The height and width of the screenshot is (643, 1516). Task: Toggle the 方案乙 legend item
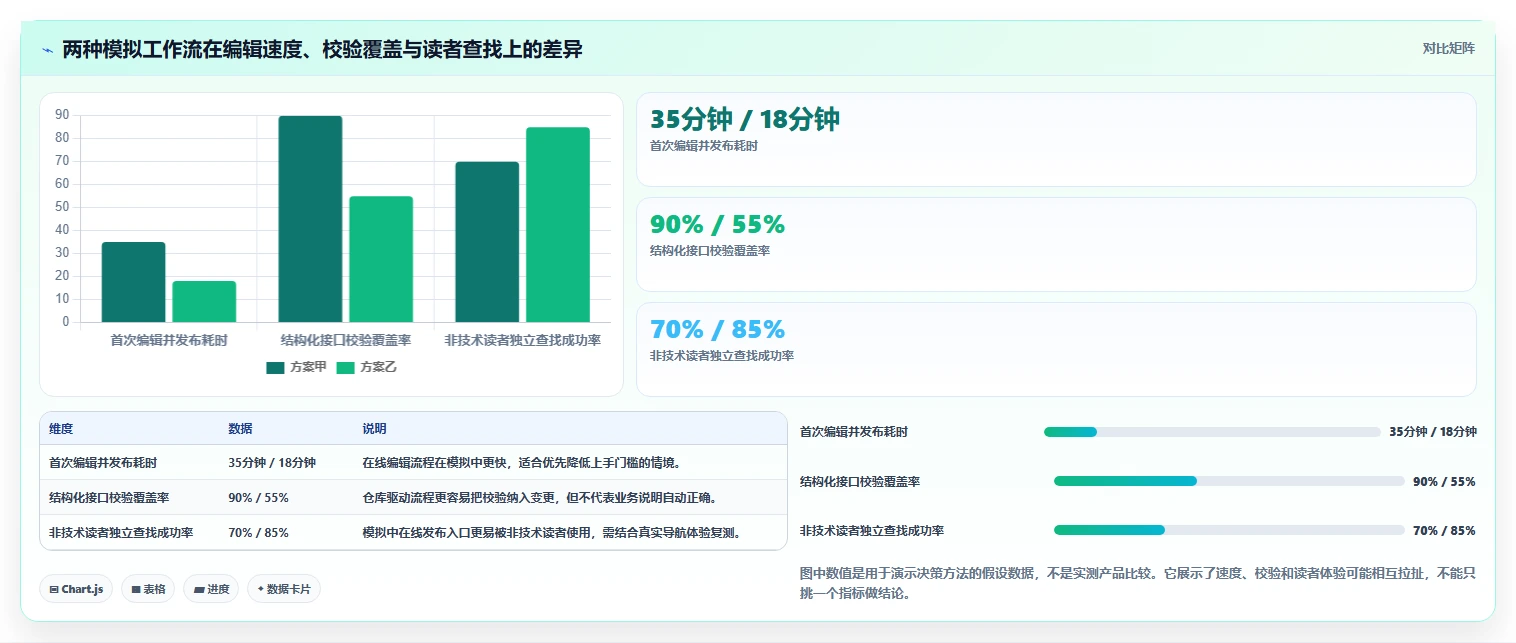(366, 367)
